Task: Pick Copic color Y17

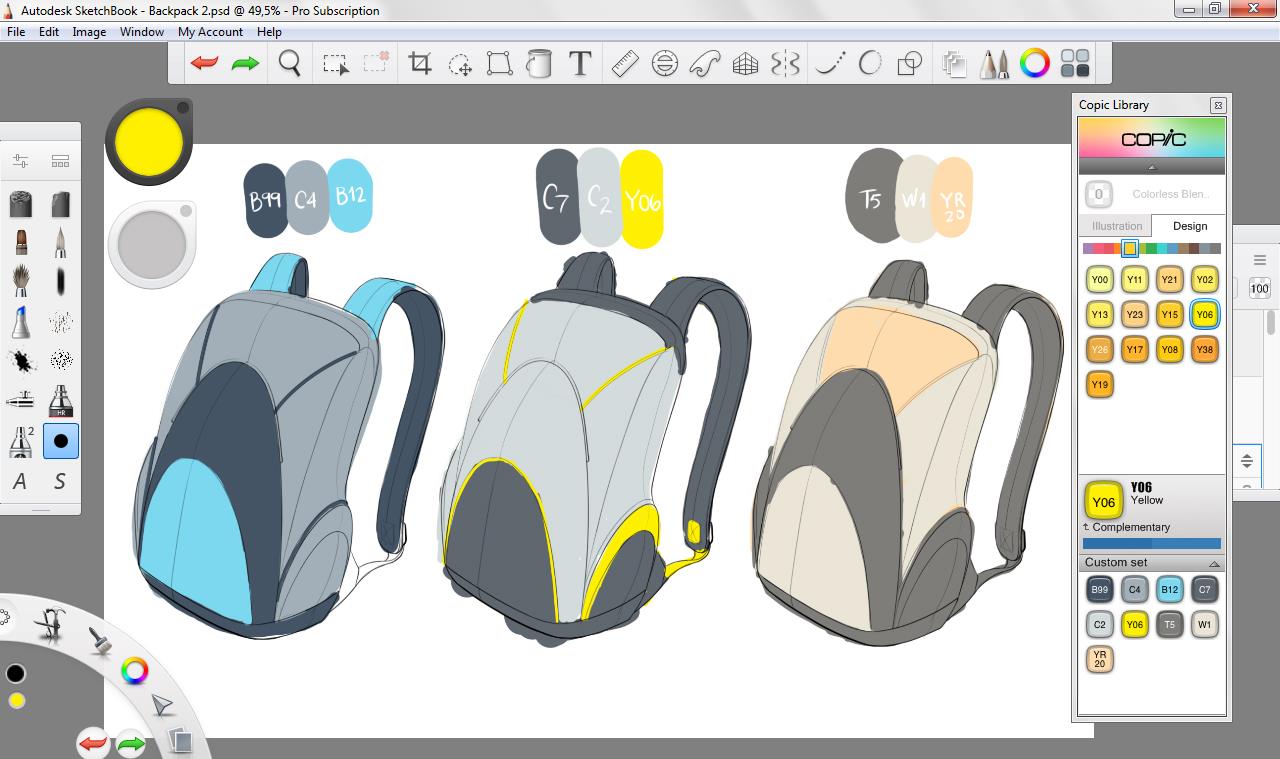Action: (1135, 349)
